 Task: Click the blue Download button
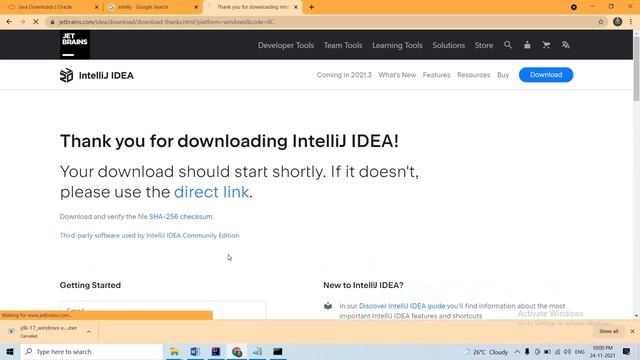546,75
